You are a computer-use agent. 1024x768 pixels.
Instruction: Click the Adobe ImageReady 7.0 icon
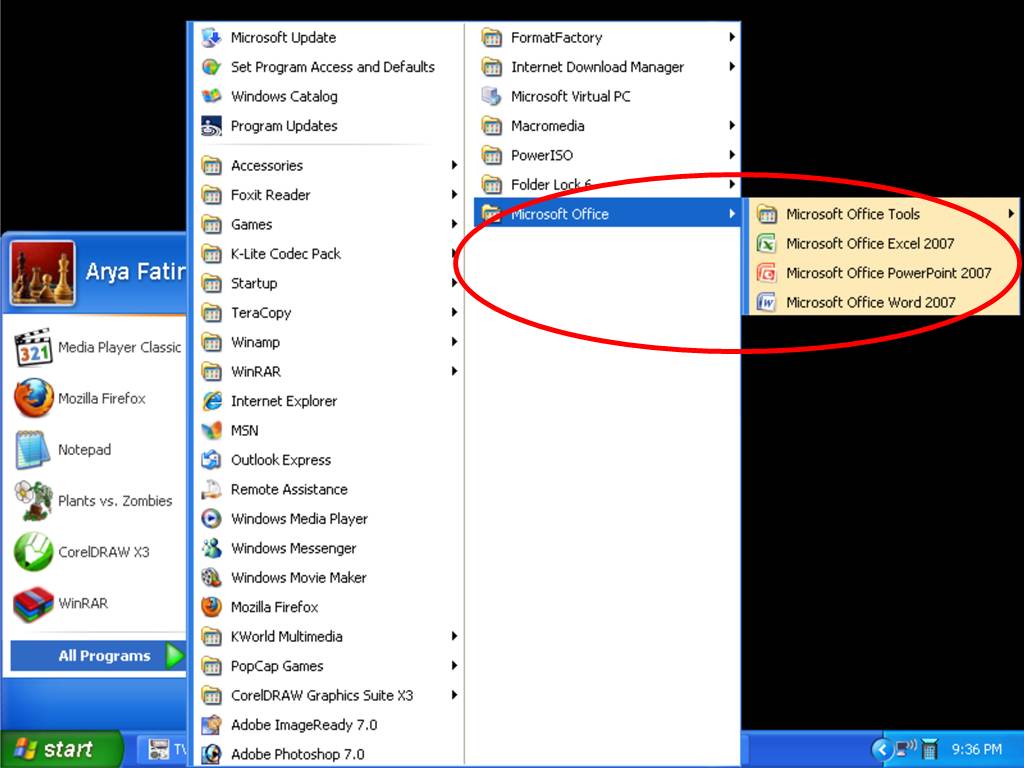click(211, 725)
